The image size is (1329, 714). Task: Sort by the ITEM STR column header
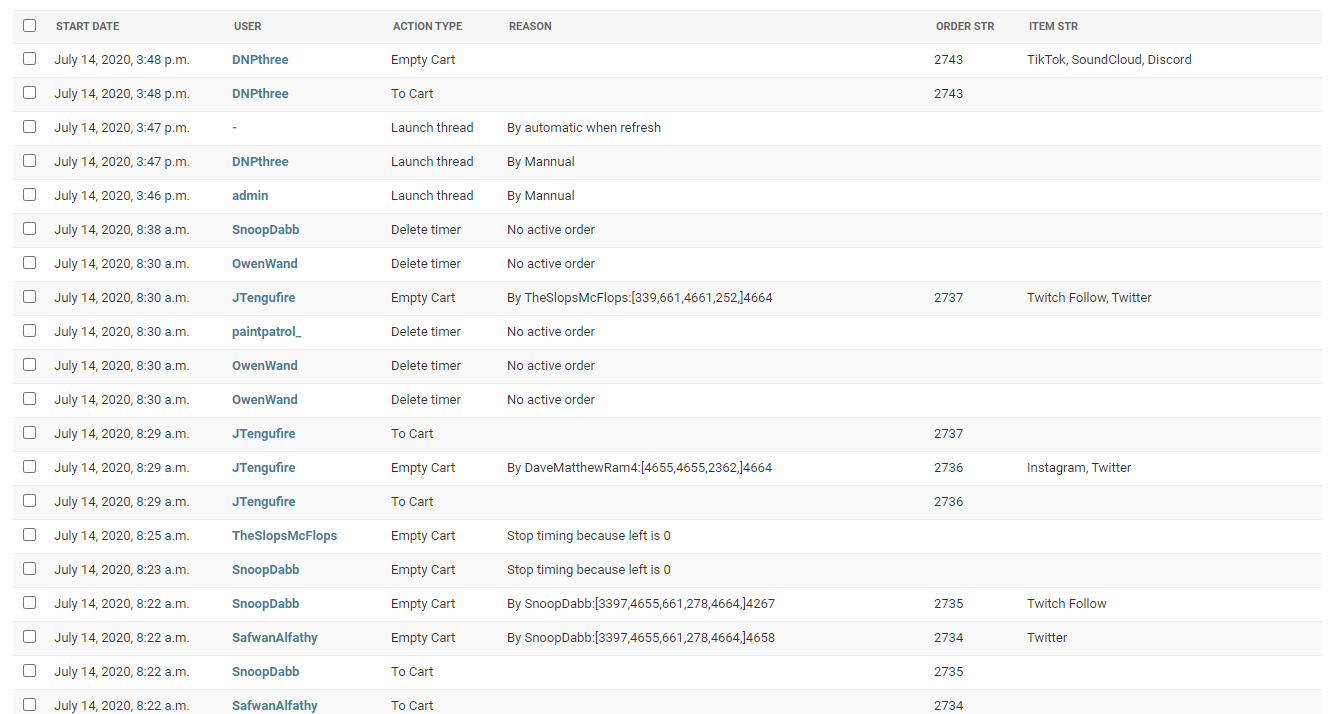[x=1053, y=26]
